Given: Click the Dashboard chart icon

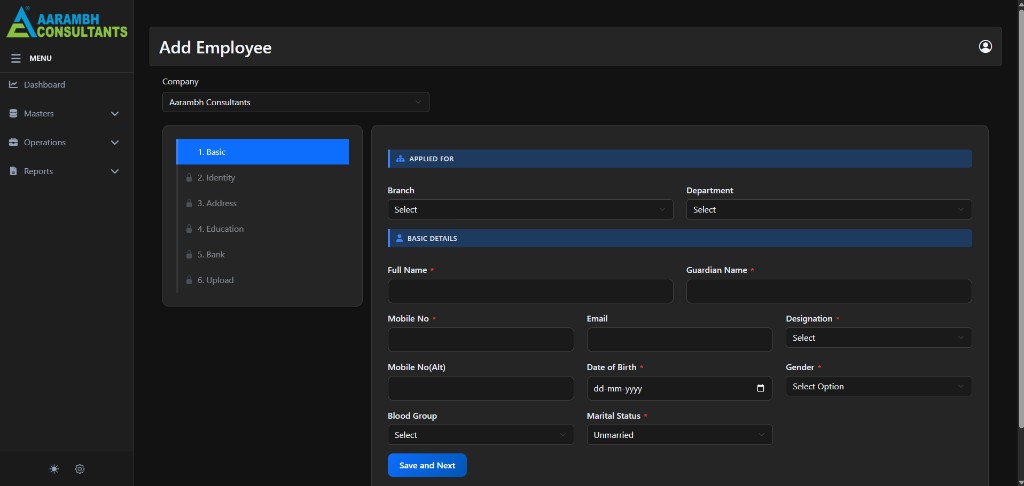Looking at the screenshot, I should [13, 85].
